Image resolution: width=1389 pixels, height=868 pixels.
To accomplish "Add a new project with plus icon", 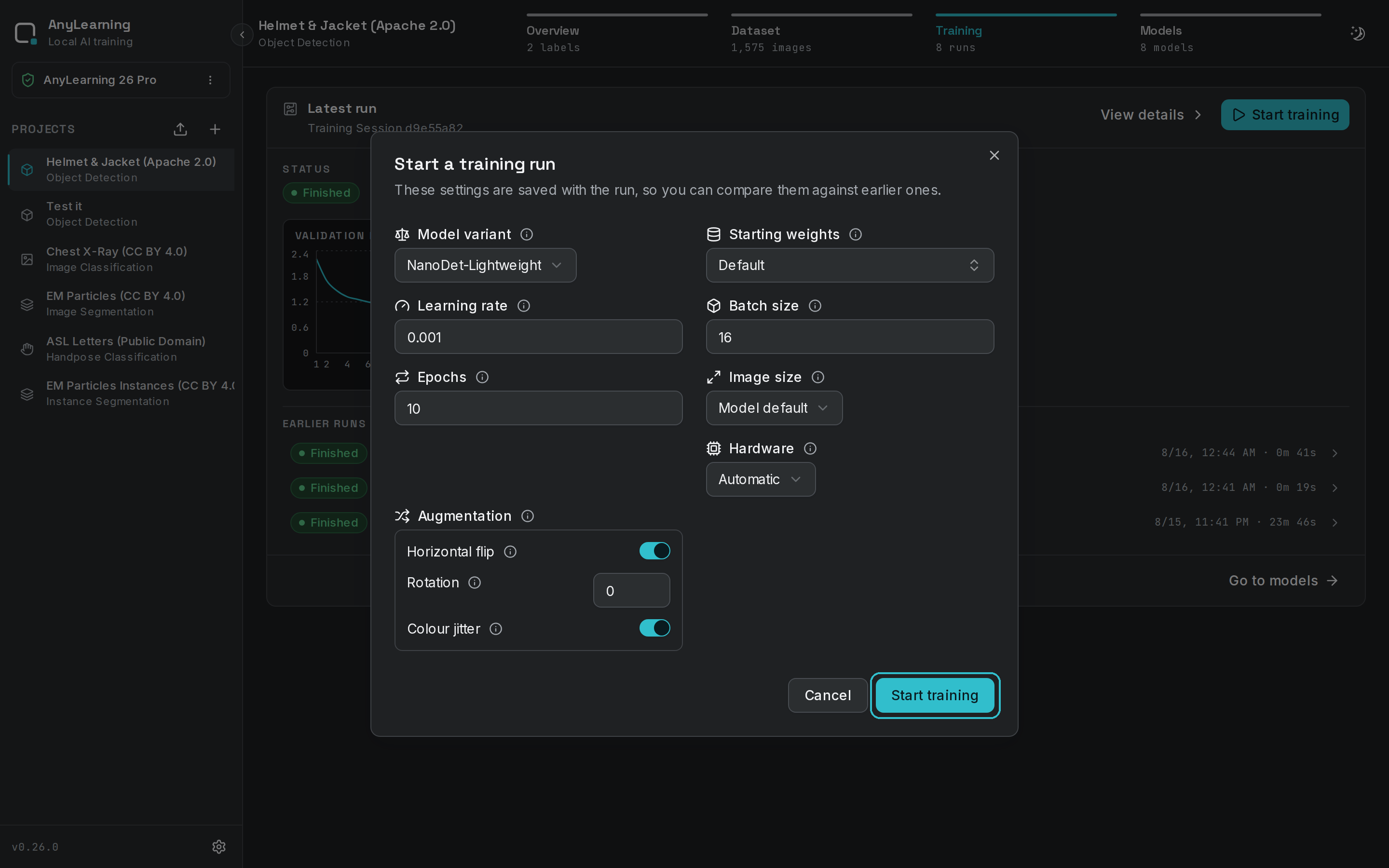I will click(215, 129).
